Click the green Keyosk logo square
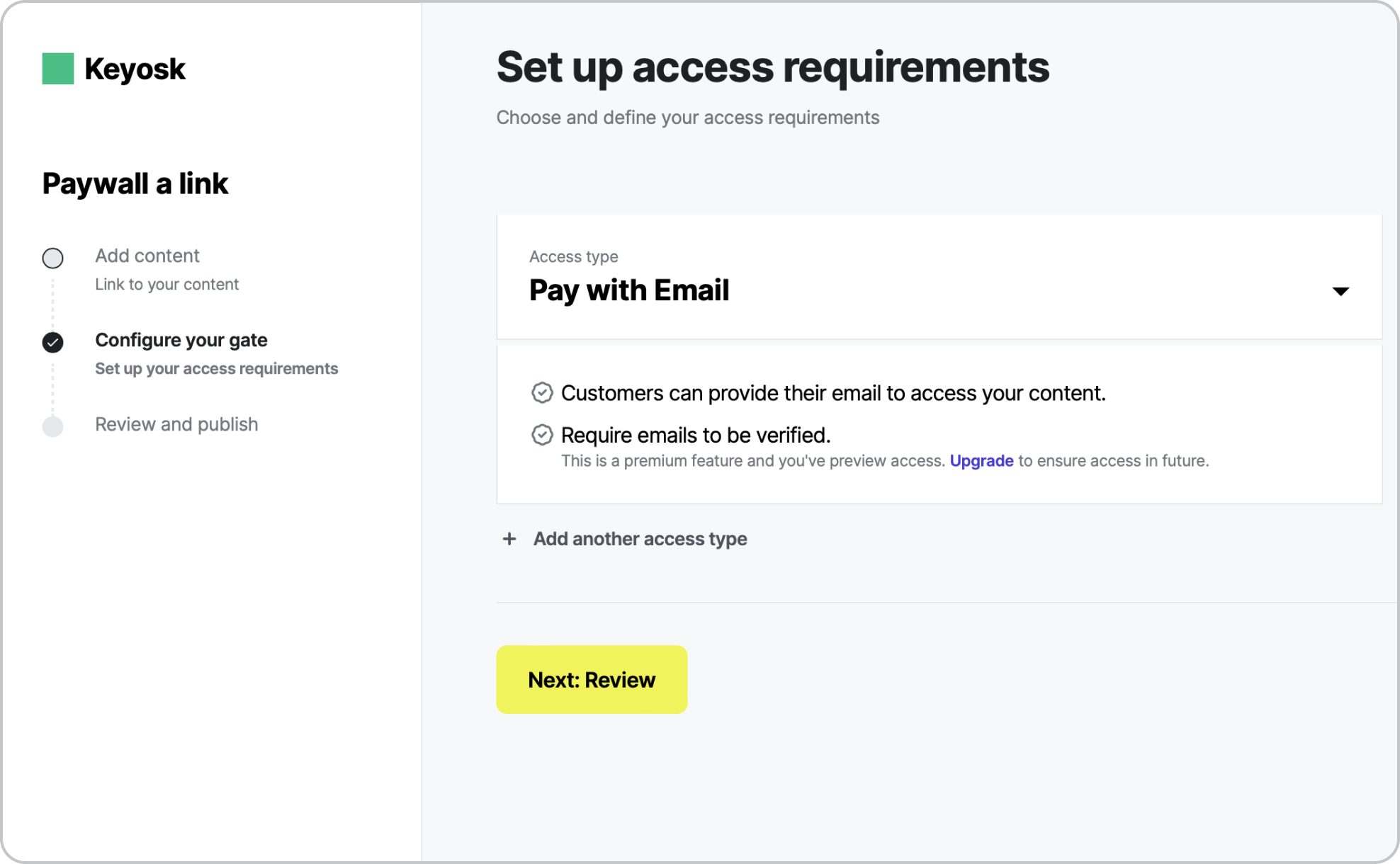This screenshot has height=864, width=1400. click(58, 69)
